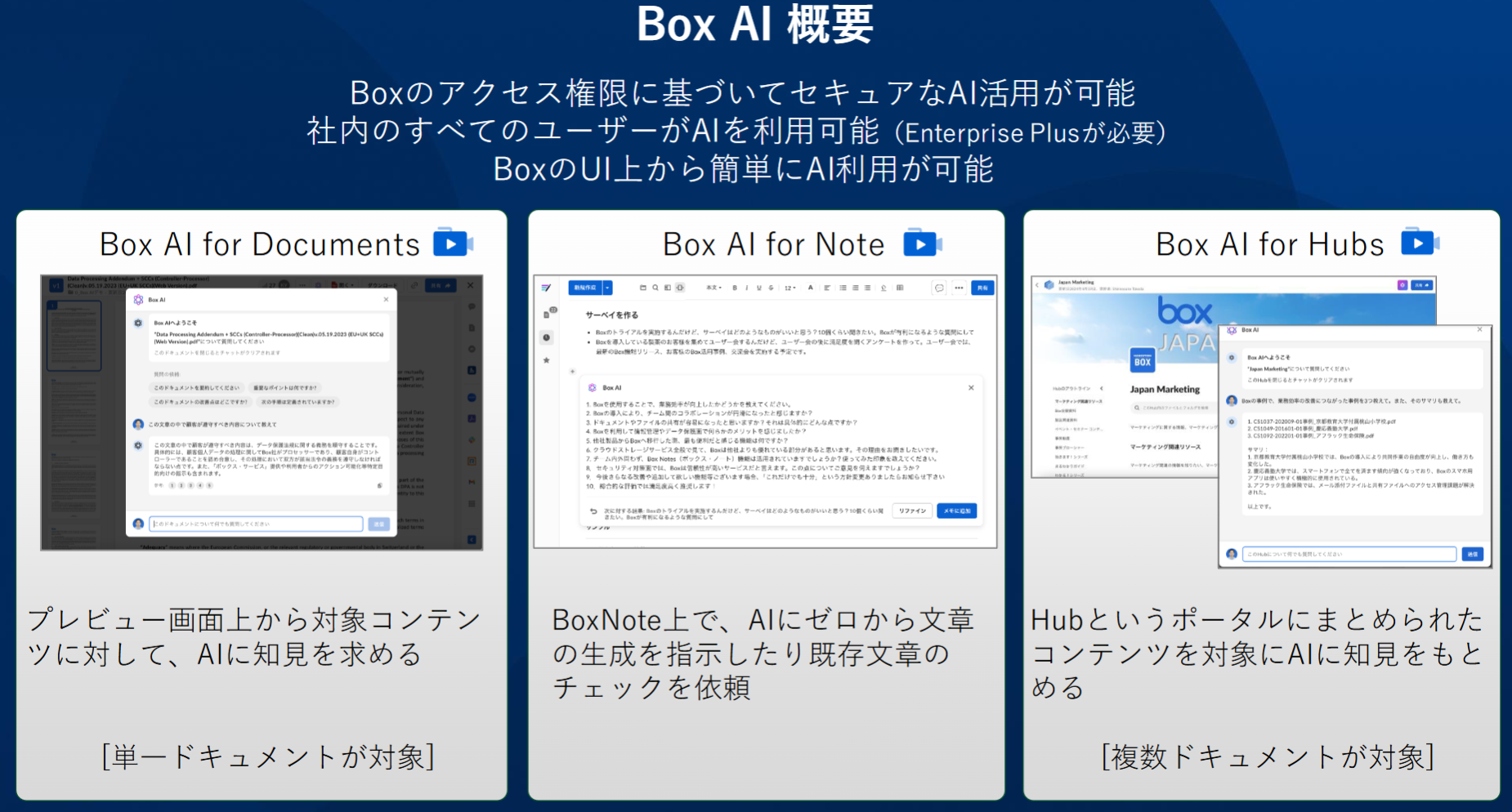
Task: Click the search icon in Notes toolbar
Action: coord(655,288)
